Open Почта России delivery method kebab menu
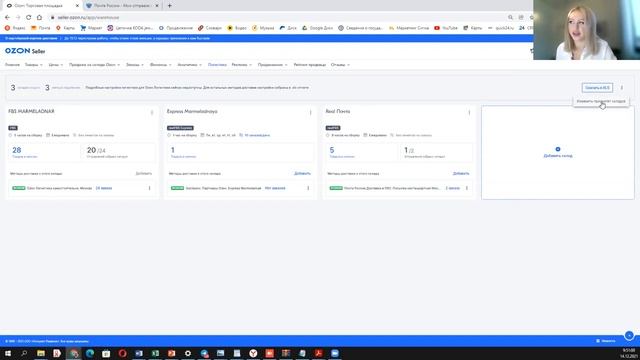 pos(467,188)
